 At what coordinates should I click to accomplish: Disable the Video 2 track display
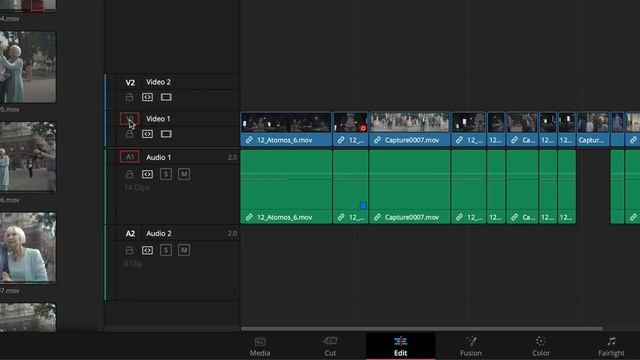(x=166, y=97)
